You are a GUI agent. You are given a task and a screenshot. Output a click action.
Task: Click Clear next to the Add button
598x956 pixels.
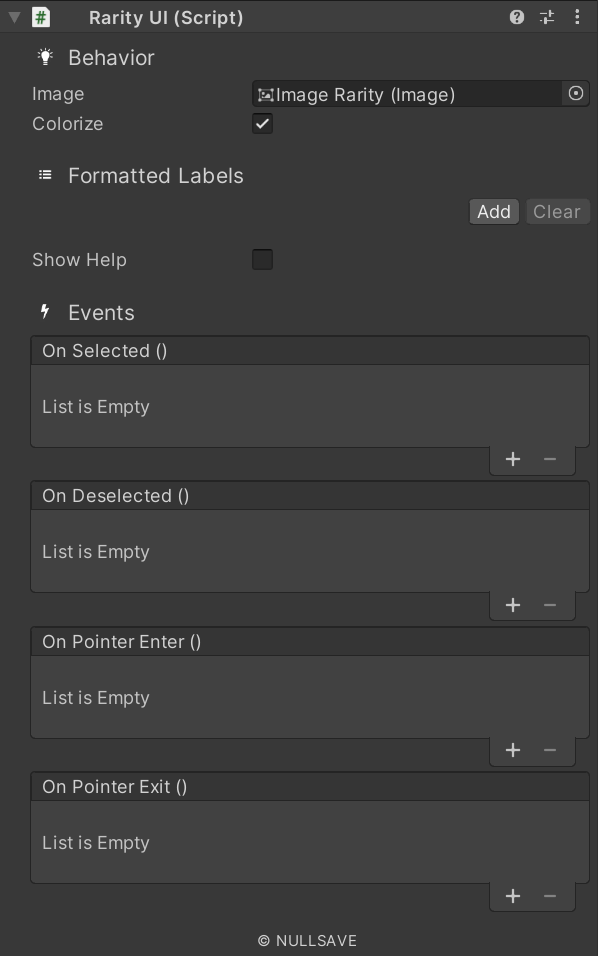pos(556,211)
